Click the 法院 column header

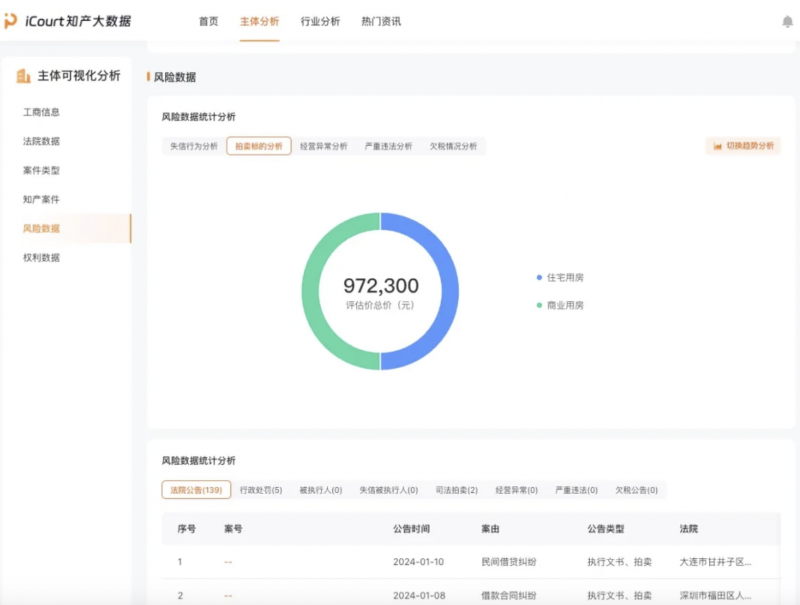tap(689, 529)
